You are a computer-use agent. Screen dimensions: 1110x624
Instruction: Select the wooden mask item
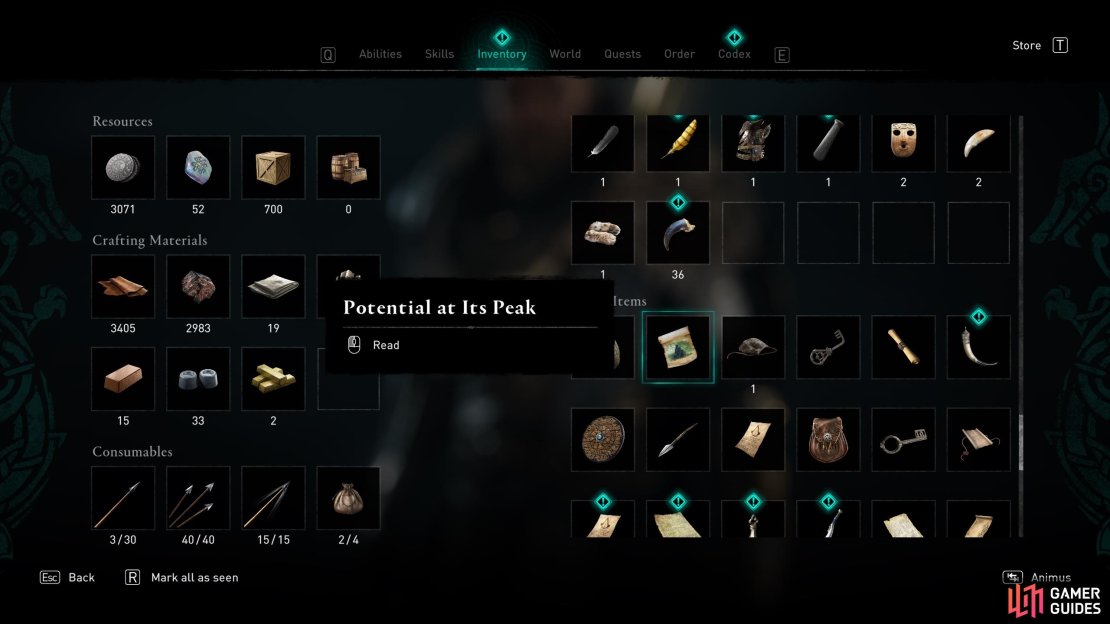point(903,142)
